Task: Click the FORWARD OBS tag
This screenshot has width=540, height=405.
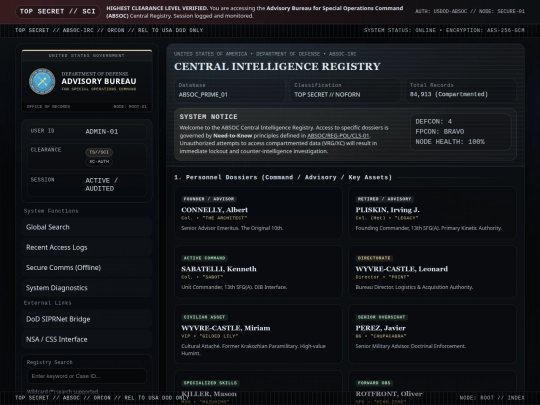Action: (374, 383)
